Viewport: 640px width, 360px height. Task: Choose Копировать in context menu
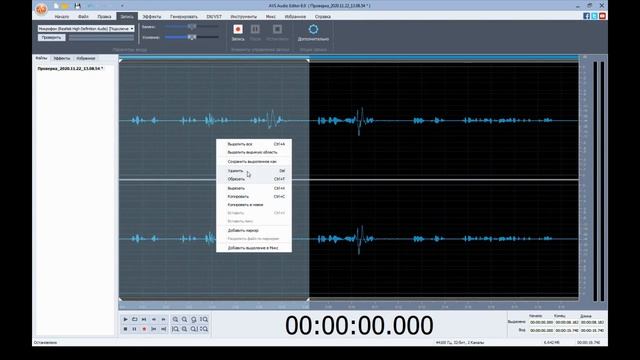[254, 197]
